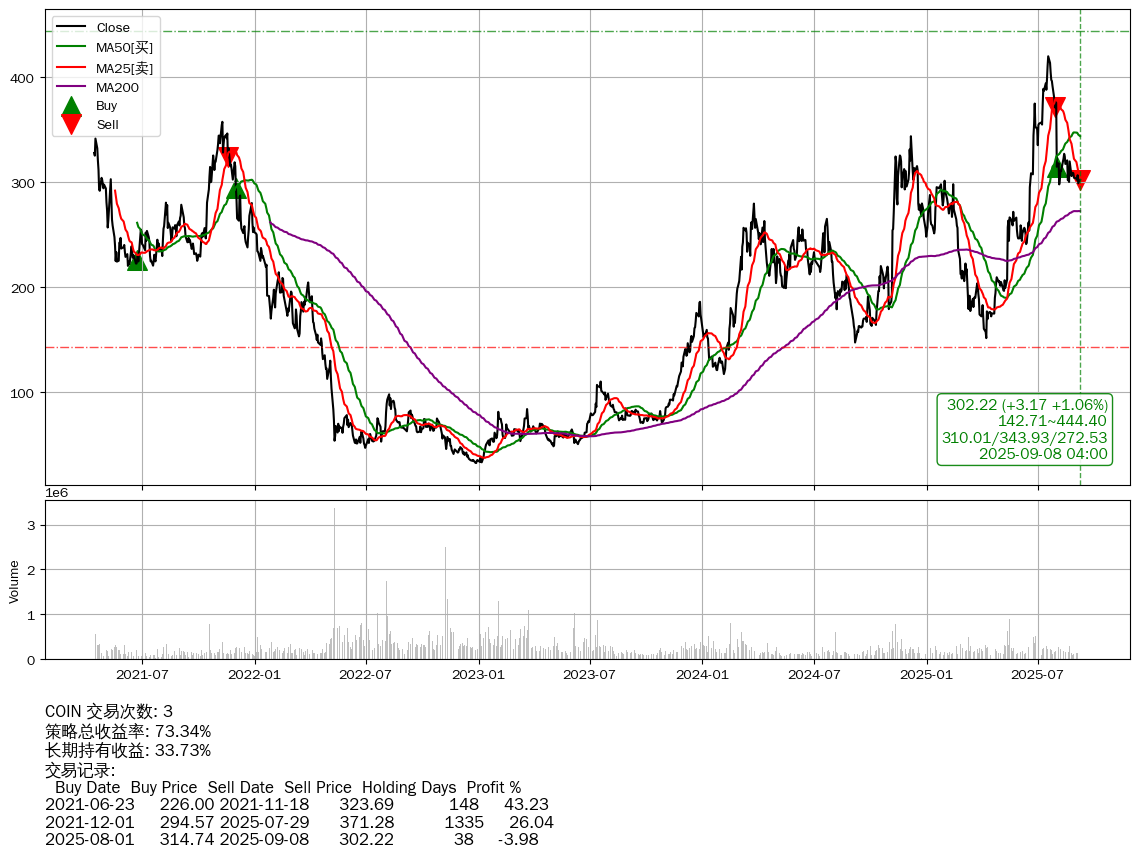Image resolution: width=1139 pixels, height=857 pixels.
Task: Click the July 2025 sell marker near 371
Action: pos(1055,106)
